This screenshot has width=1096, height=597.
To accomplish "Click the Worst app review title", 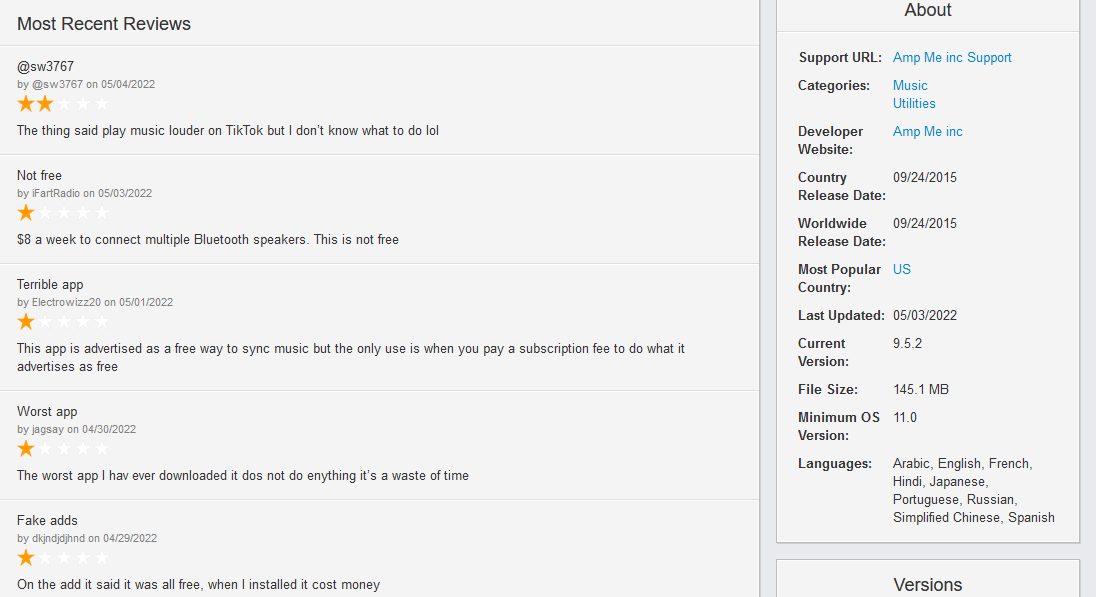I will coord(47,412).
